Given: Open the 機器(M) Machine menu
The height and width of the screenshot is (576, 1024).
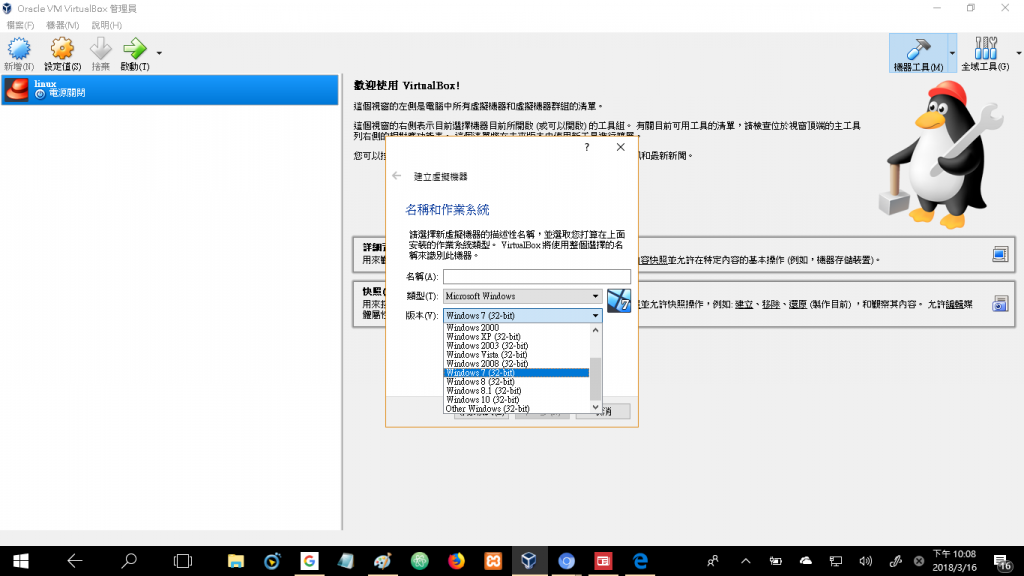Looking at the screenshot, I should pyautogui.click(x=62, y=25).
